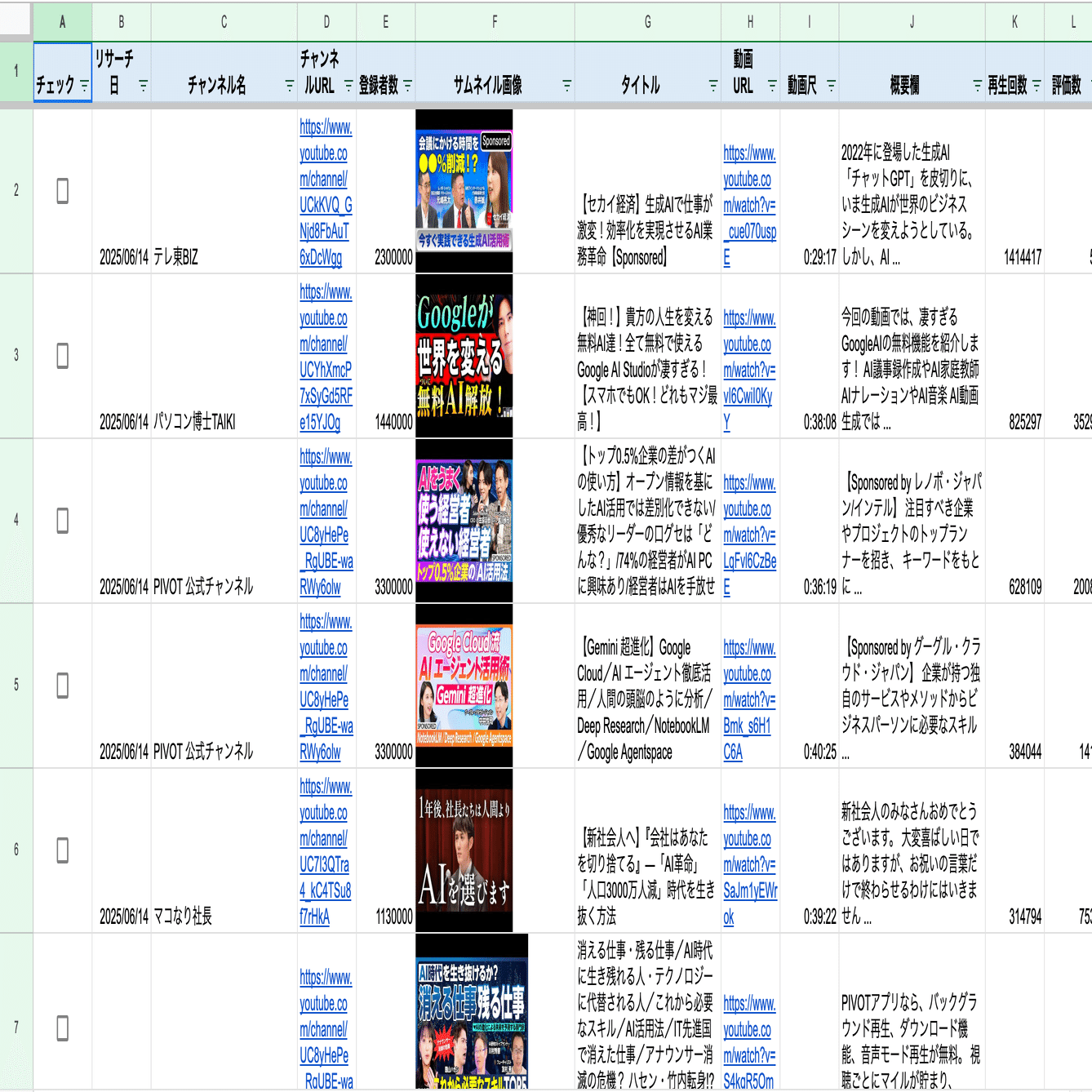The image size is (1092, 1092).
Task: Select the view count cell 825297
Action: [x=1015, y=356]
